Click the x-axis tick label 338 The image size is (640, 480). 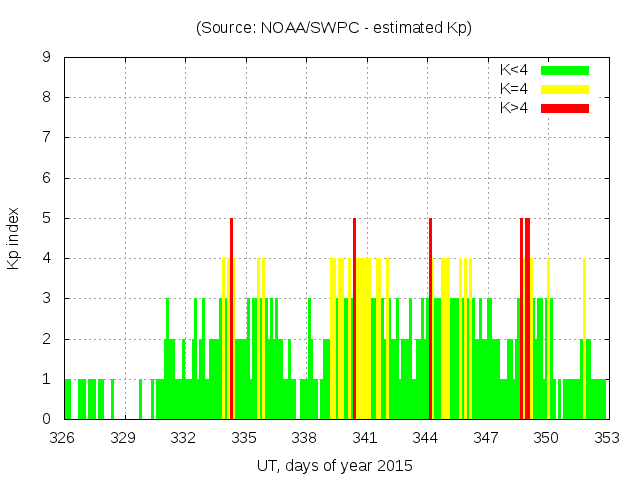tap(304, 437)
